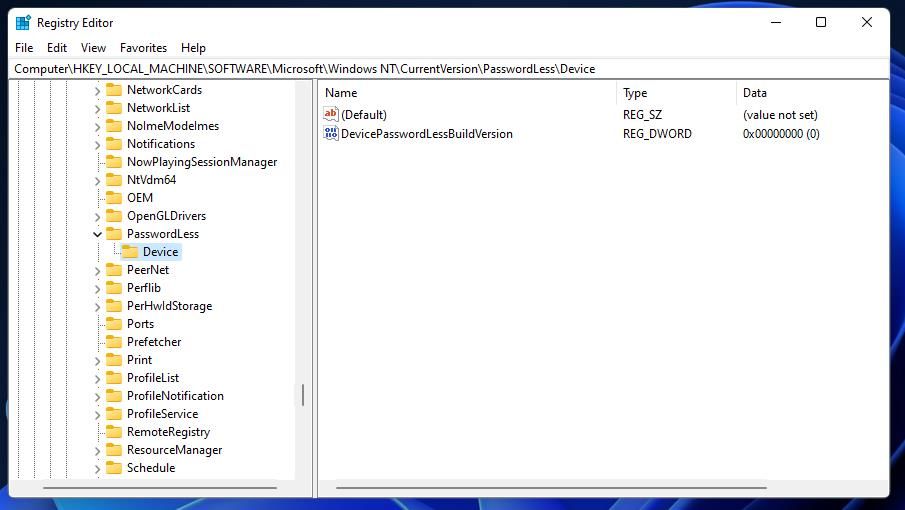Expand the Print key
905x510 pixels.
point(98,361)
